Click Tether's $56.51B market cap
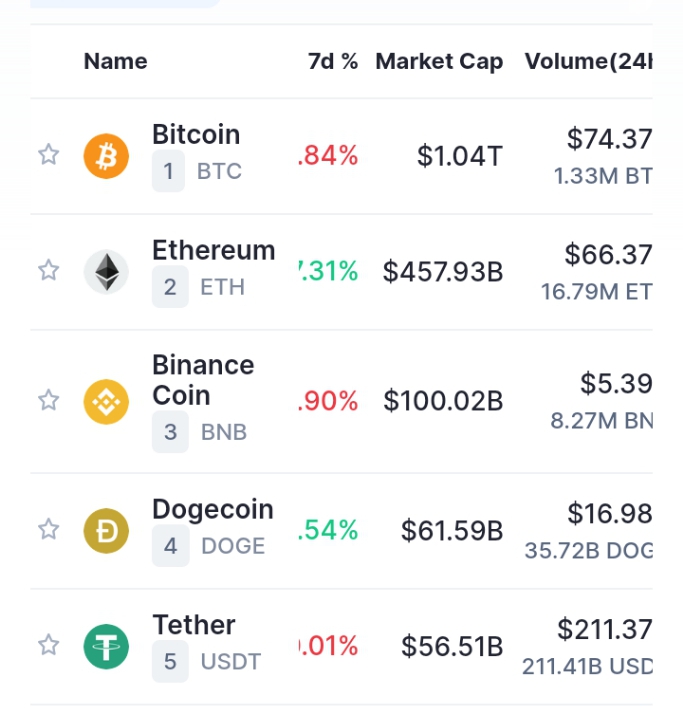This screenshot has width=683, height=710. click(x=452, y=646)
